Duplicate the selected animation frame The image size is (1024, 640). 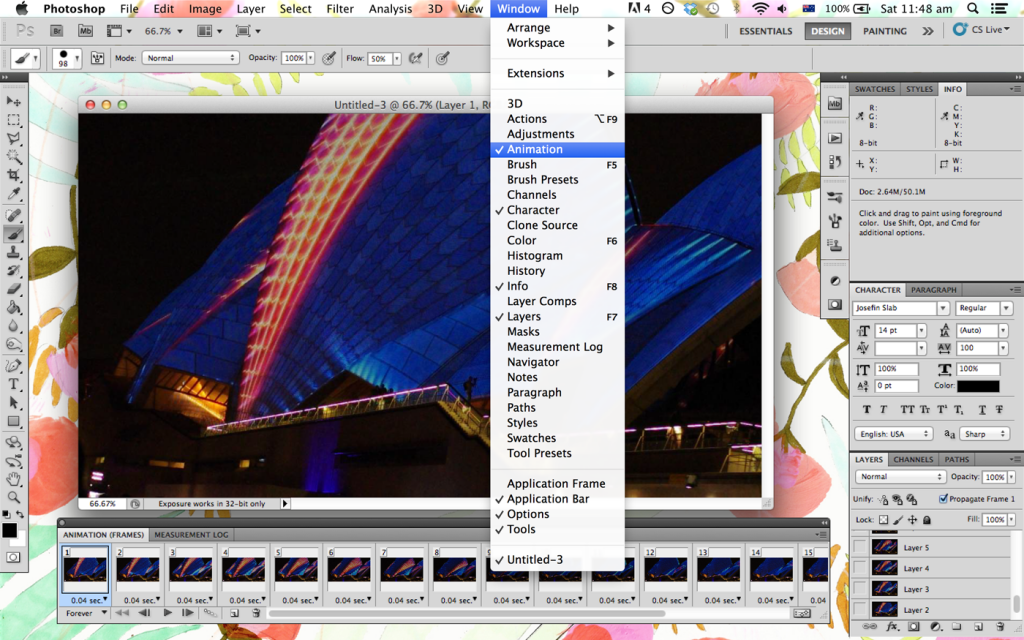[233, 613]
